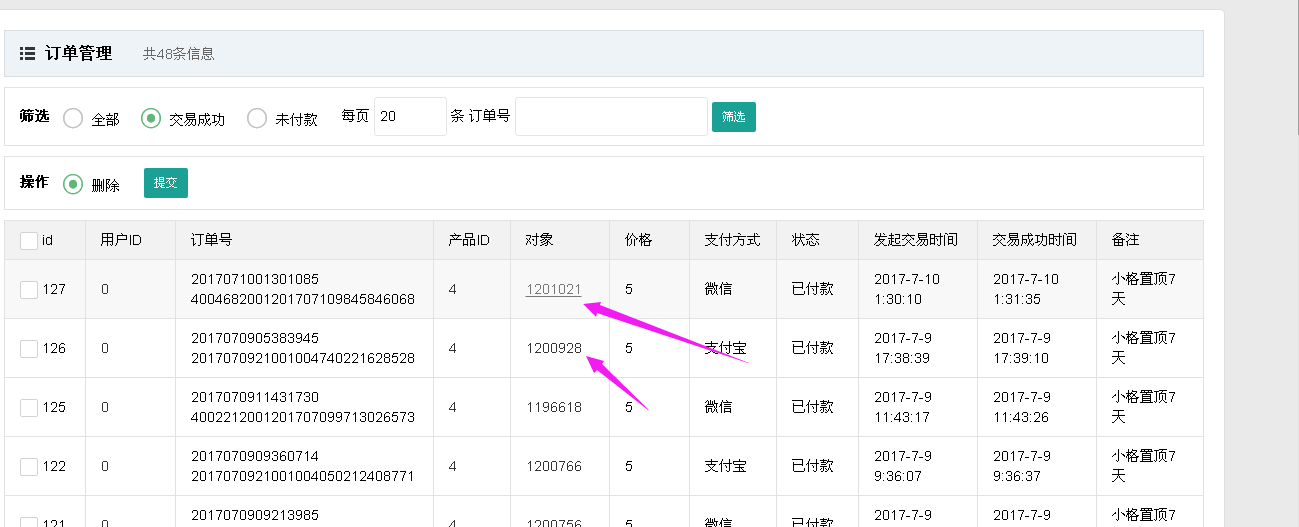Click object number 1200766
Viewport: 1299px width, 527px height.
554,466
